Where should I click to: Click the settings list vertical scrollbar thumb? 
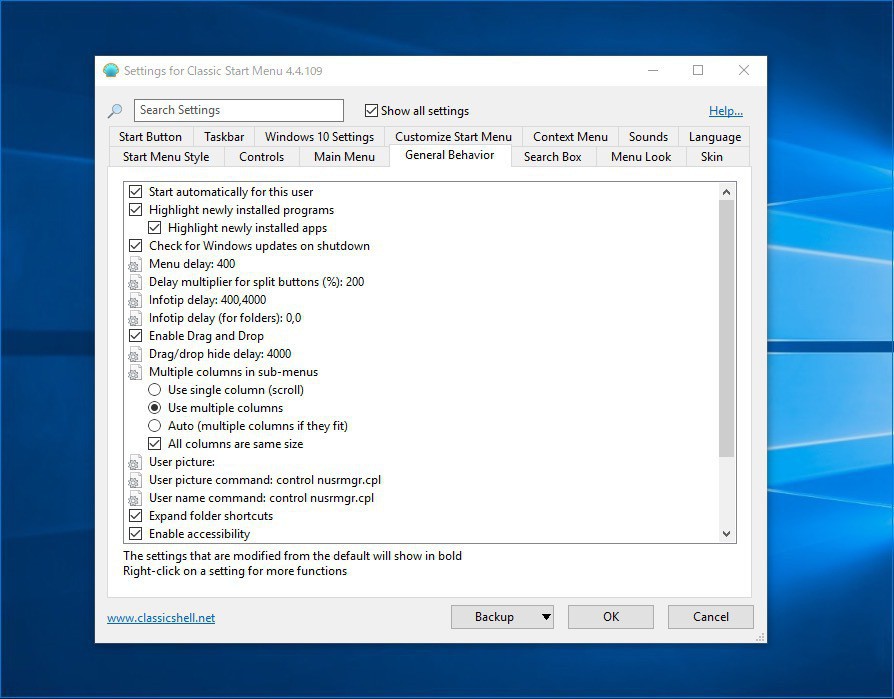(727, 330)
